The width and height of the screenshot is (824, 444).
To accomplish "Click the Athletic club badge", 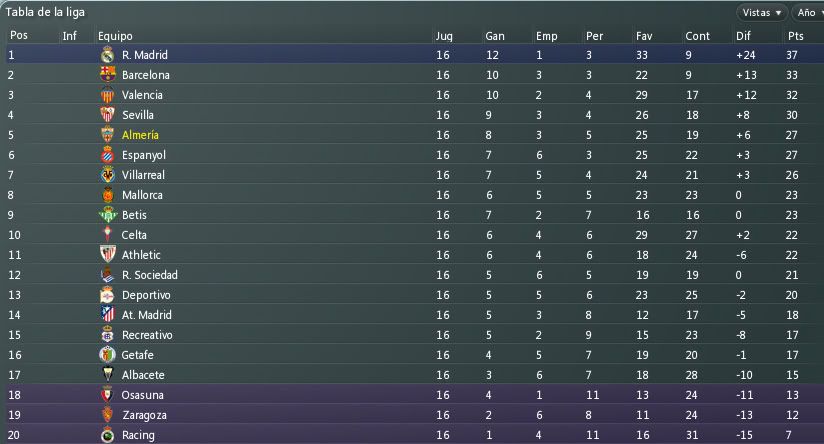I will click(x=108, y=254).
